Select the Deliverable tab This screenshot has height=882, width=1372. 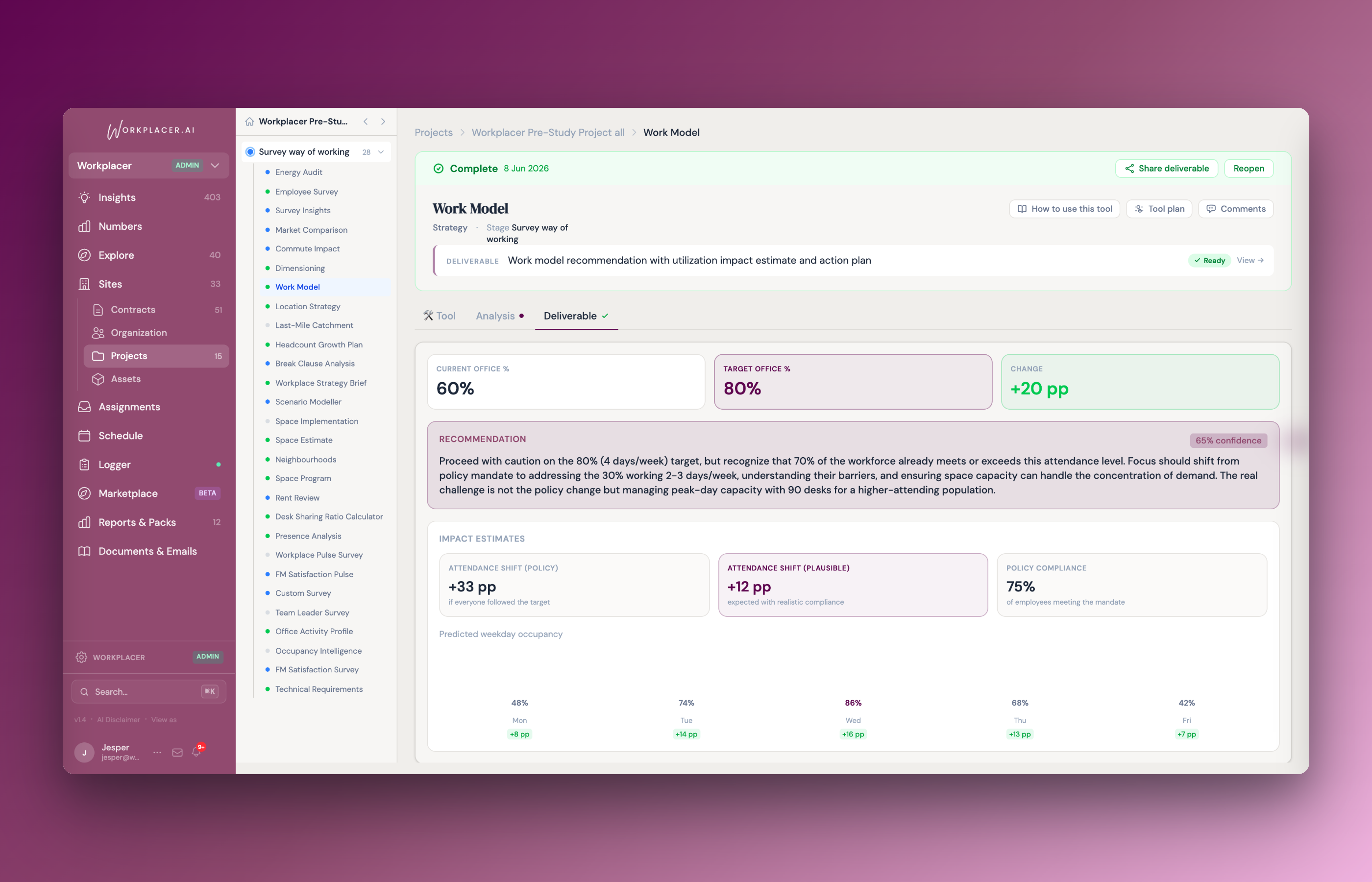(x=576, y=316)
